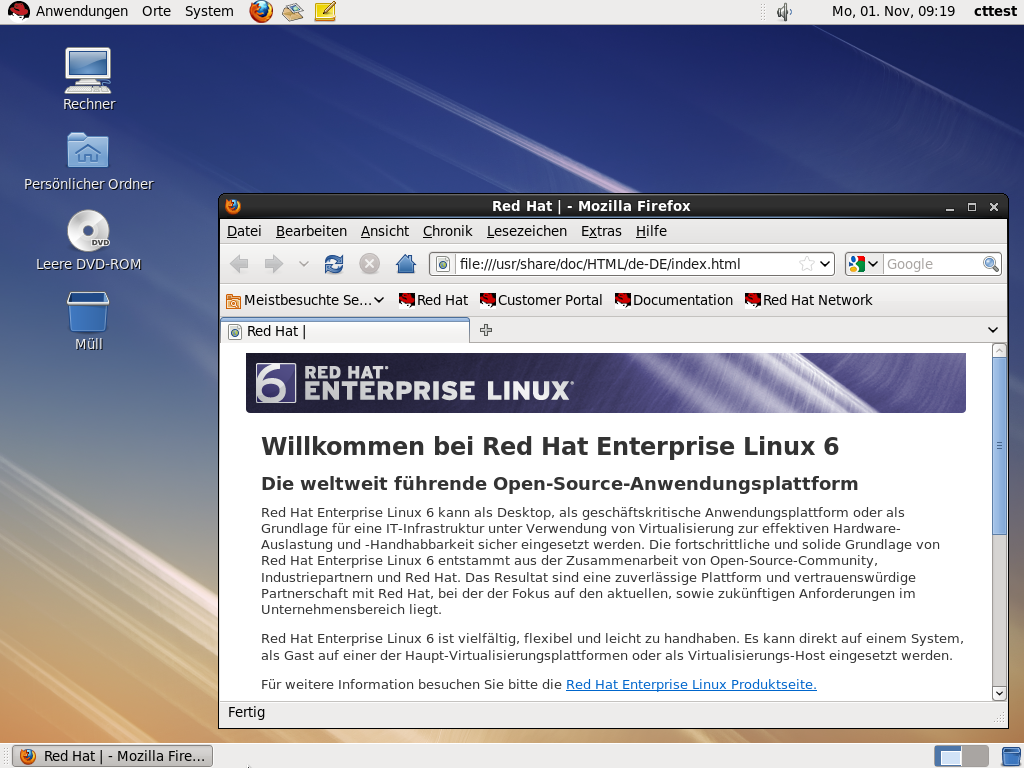Image resolution: width=1024 pixels, height=768 pixels.
Task: Open the Customer Portal bookmark
Action: 541,300
